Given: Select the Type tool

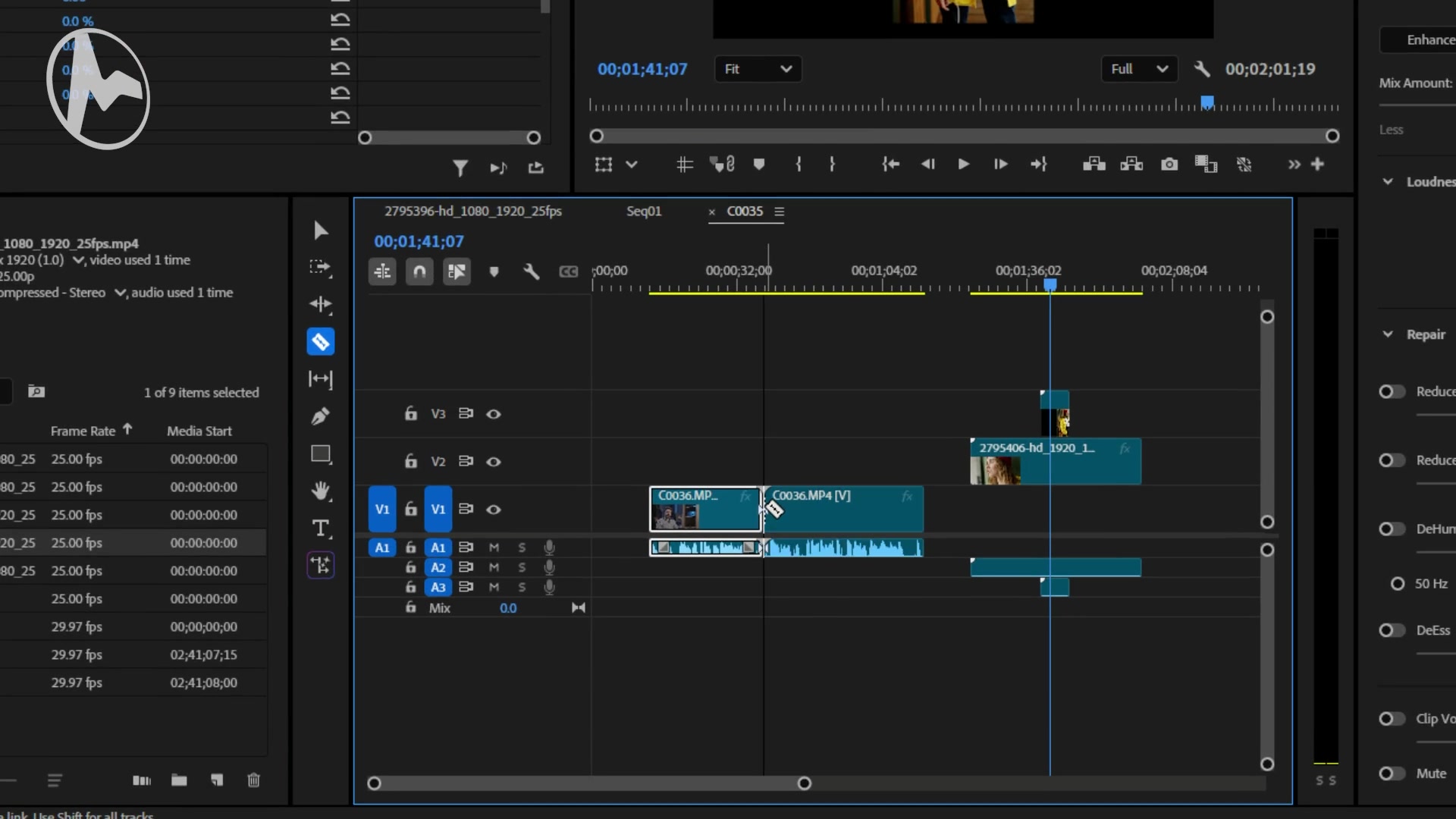Looking at the screenshot, I should [320, 528].
